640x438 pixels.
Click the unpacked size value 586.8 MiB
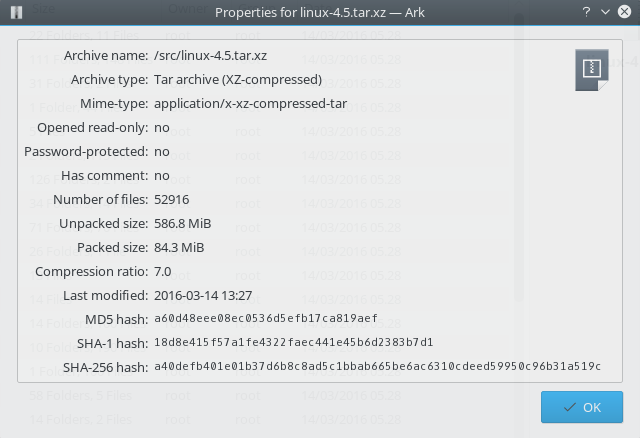coord(182,223)
